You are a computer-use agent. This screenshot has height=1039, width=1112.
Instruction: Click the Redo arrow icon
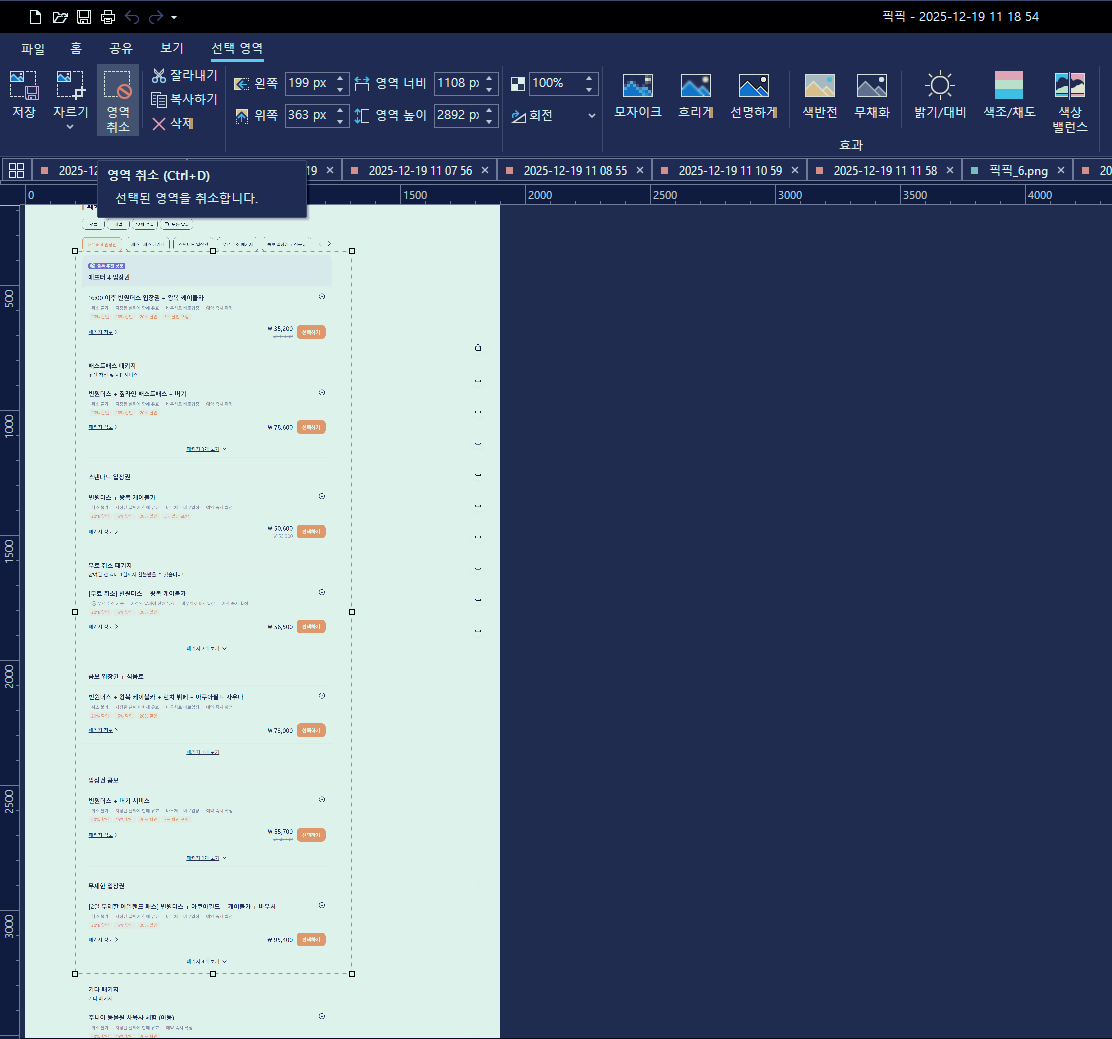(156, 16)
